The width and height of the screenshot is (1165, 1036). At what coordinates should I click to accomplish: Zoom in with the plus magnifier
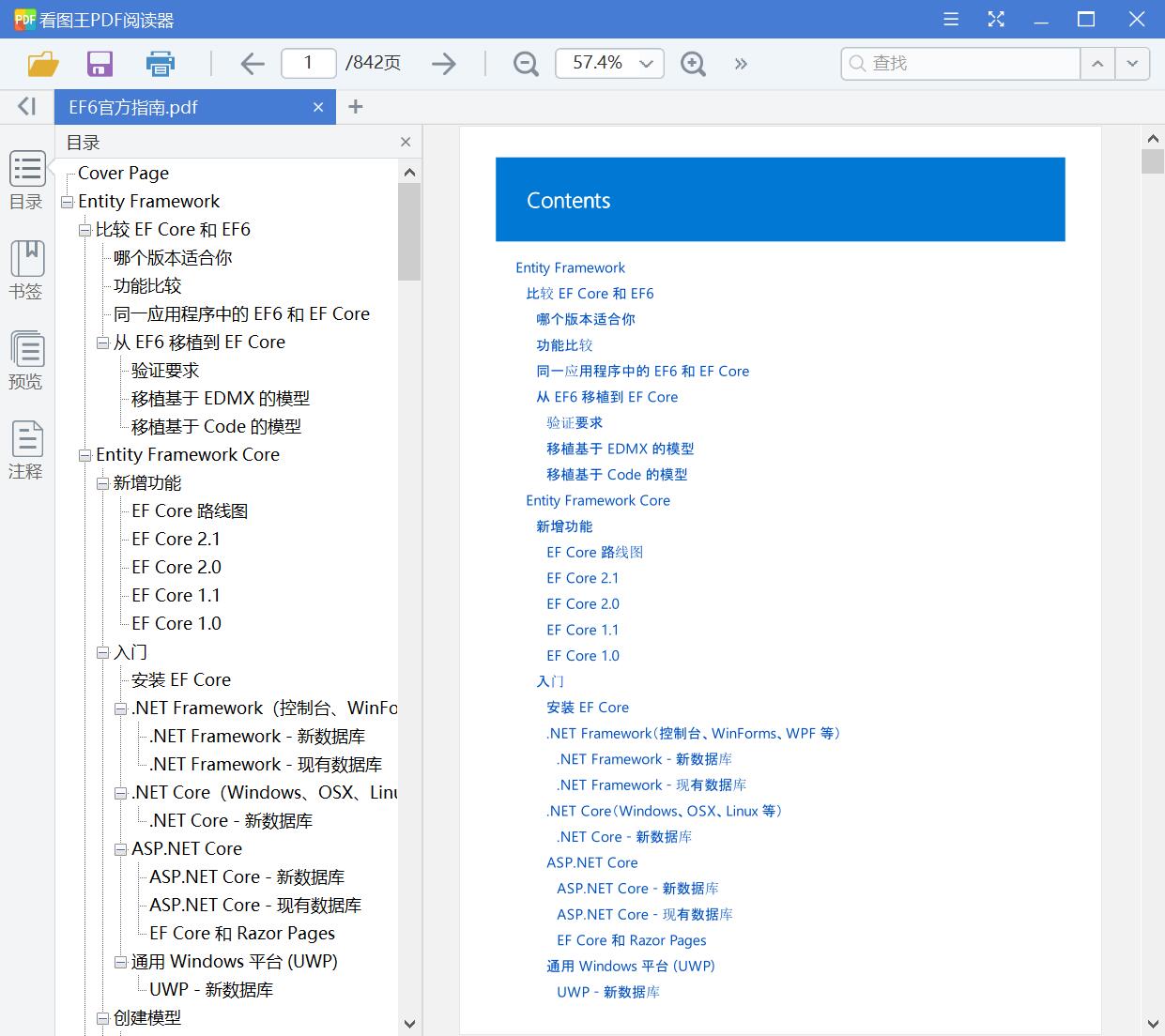click(x=693, y=63)
